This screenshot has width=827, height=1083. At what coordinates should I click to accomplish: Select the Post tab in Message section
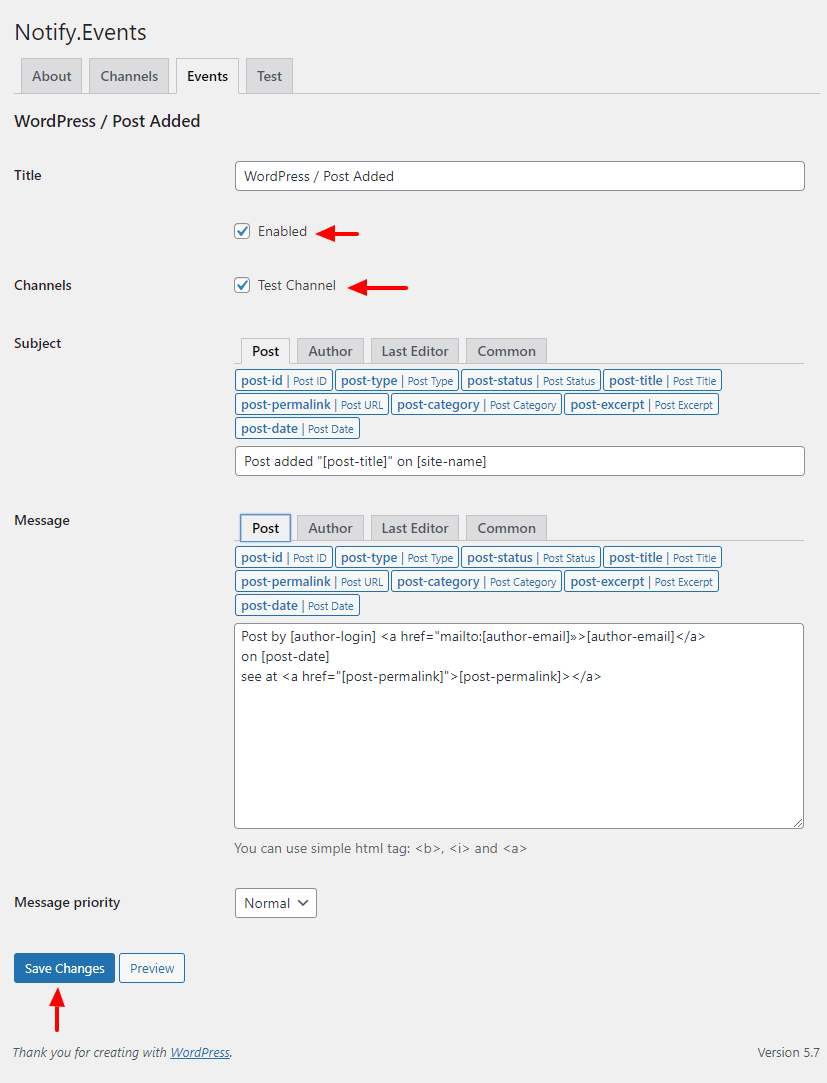tap(265, 528)
